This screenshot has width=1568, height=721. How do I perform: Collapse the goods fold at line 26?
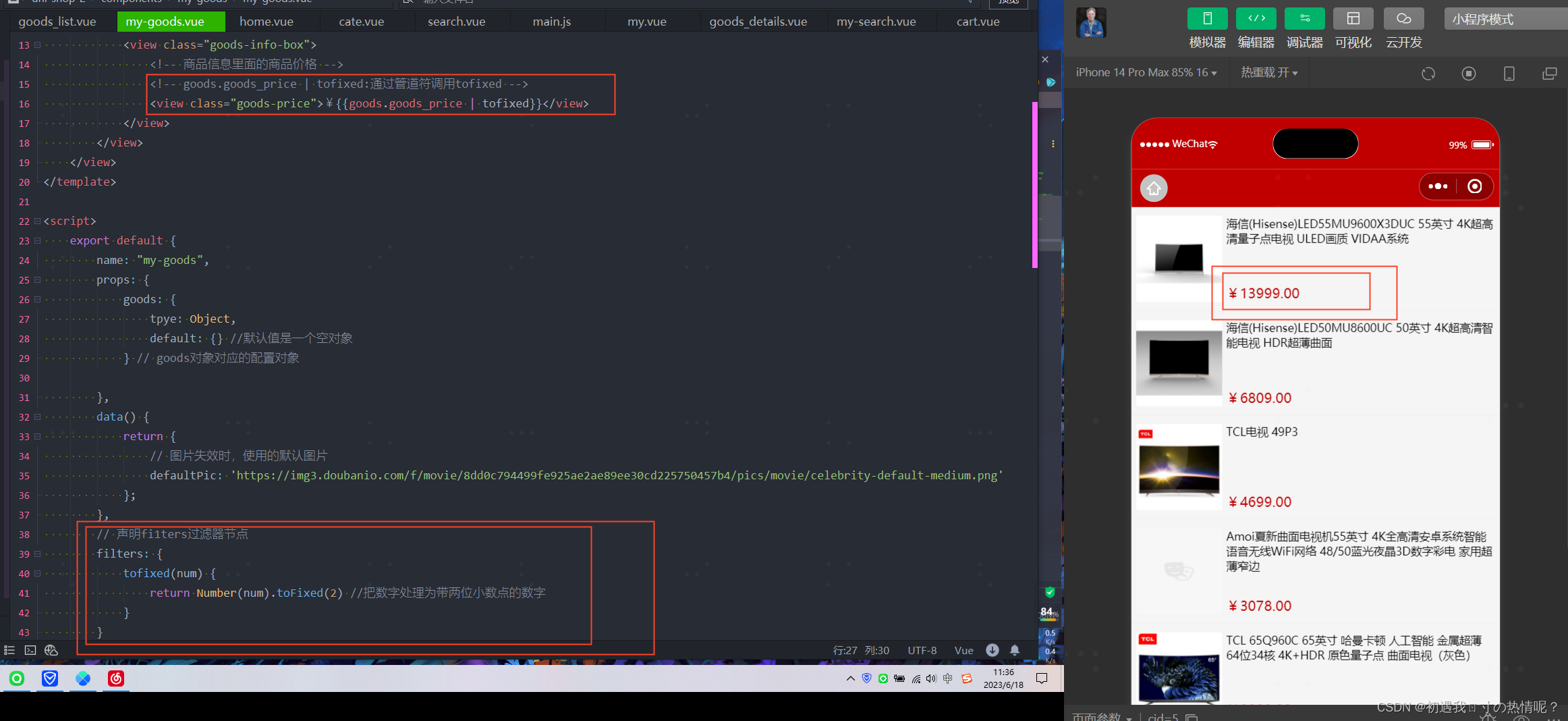click(37, 300)
